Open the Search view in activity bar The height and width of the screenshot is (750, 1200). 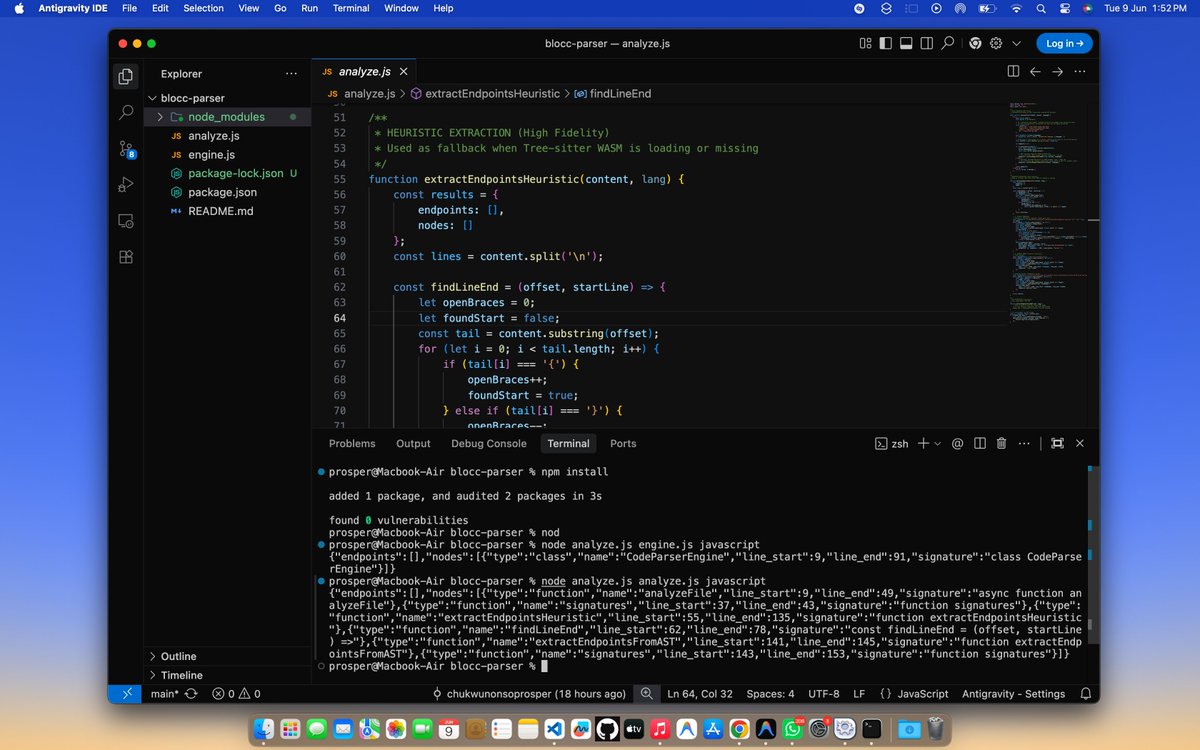(126, 113)
